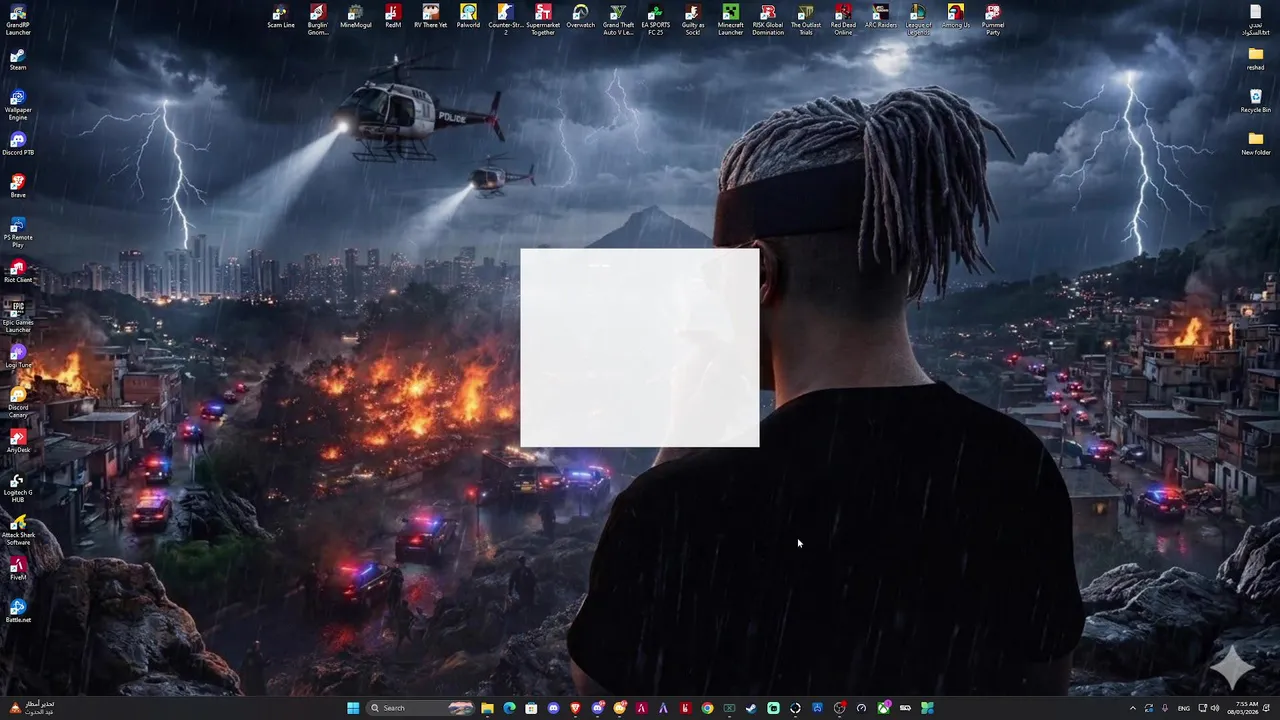Select the text file icon at top right

1256,20
